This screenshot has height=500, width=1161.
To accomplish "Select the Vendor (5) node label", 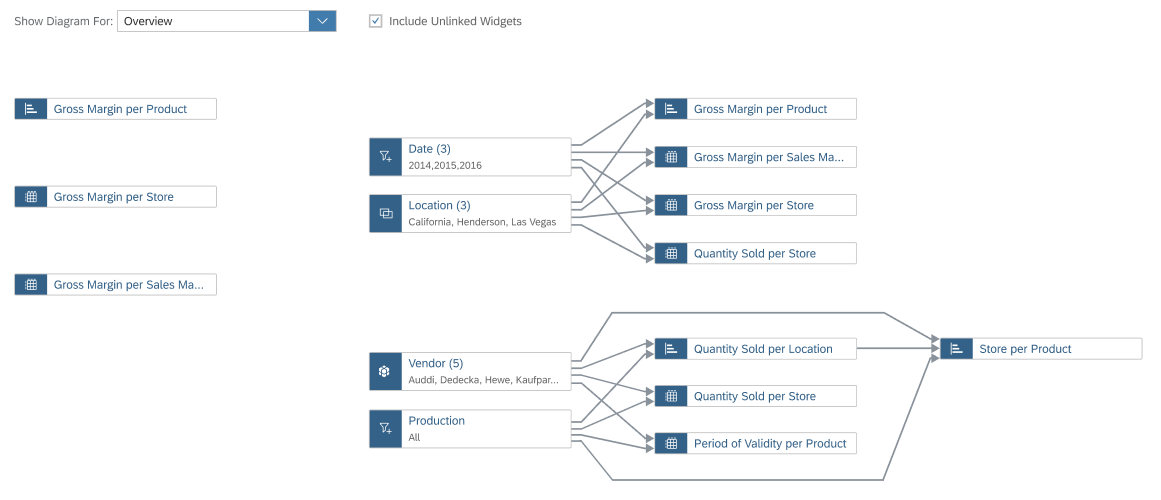I will point(435,364).
